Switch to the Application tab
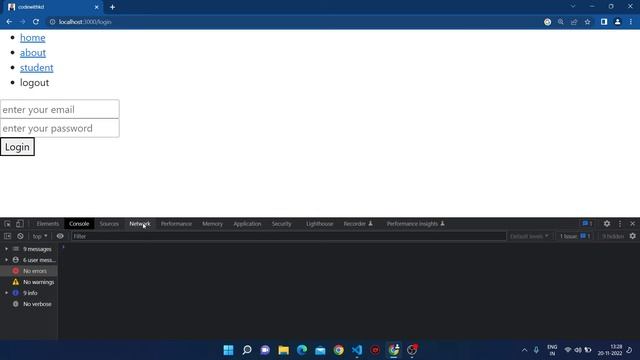This screenshot has height=360, width=640. click(x=247, y=224)
